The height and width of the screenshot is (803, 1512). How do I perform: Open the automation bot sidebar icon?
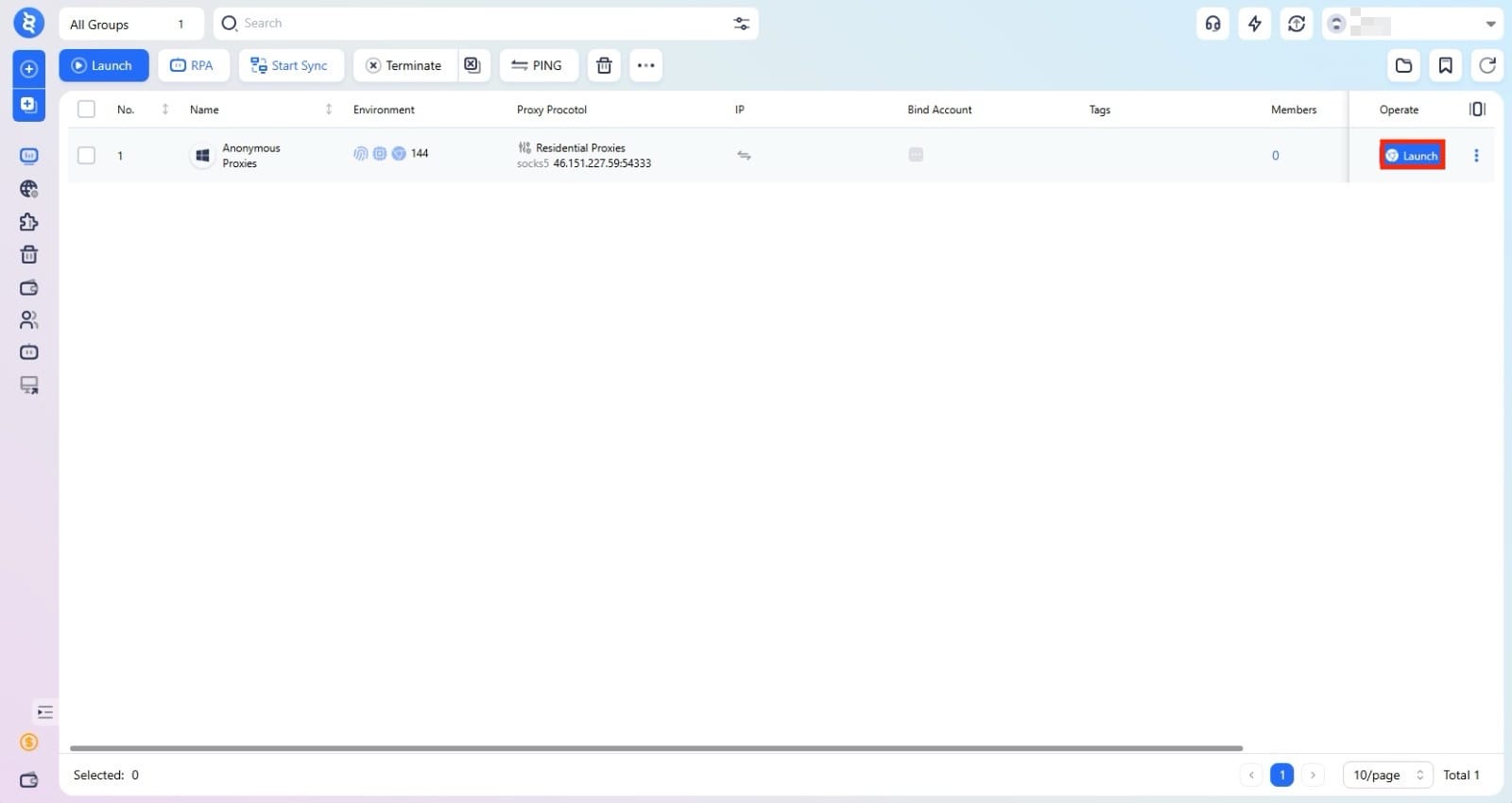[x=29, y=352]
